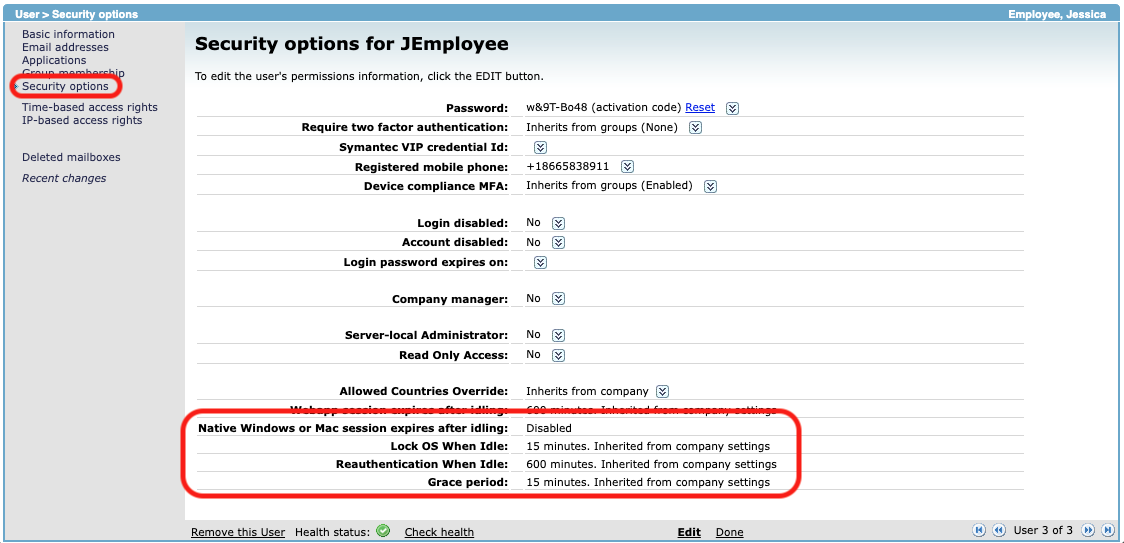Open Time-based access rights

pyautogui.click(x=90, y=108)
